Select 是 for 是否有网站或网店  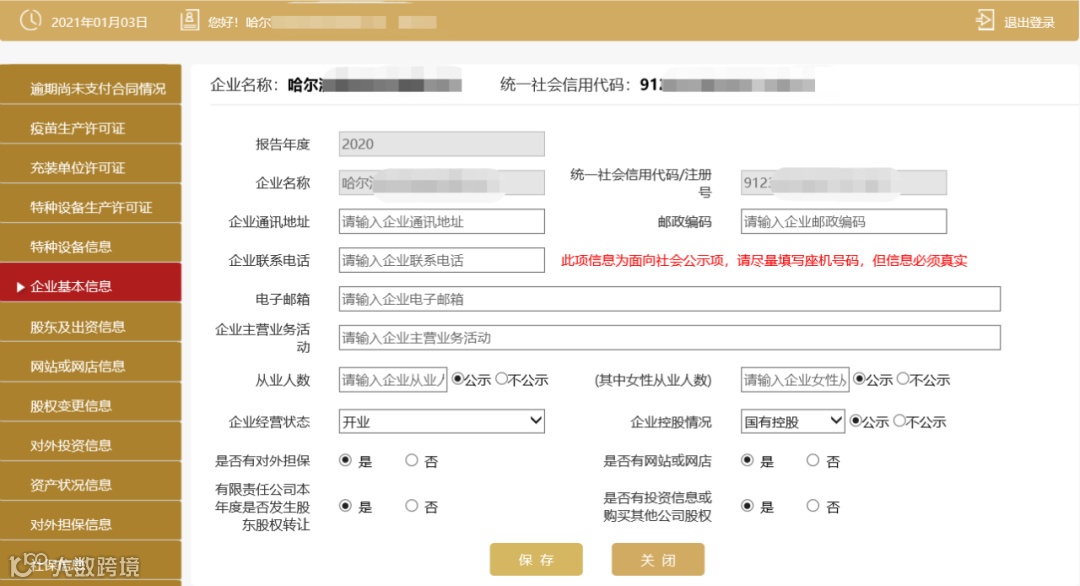[747, 460]
